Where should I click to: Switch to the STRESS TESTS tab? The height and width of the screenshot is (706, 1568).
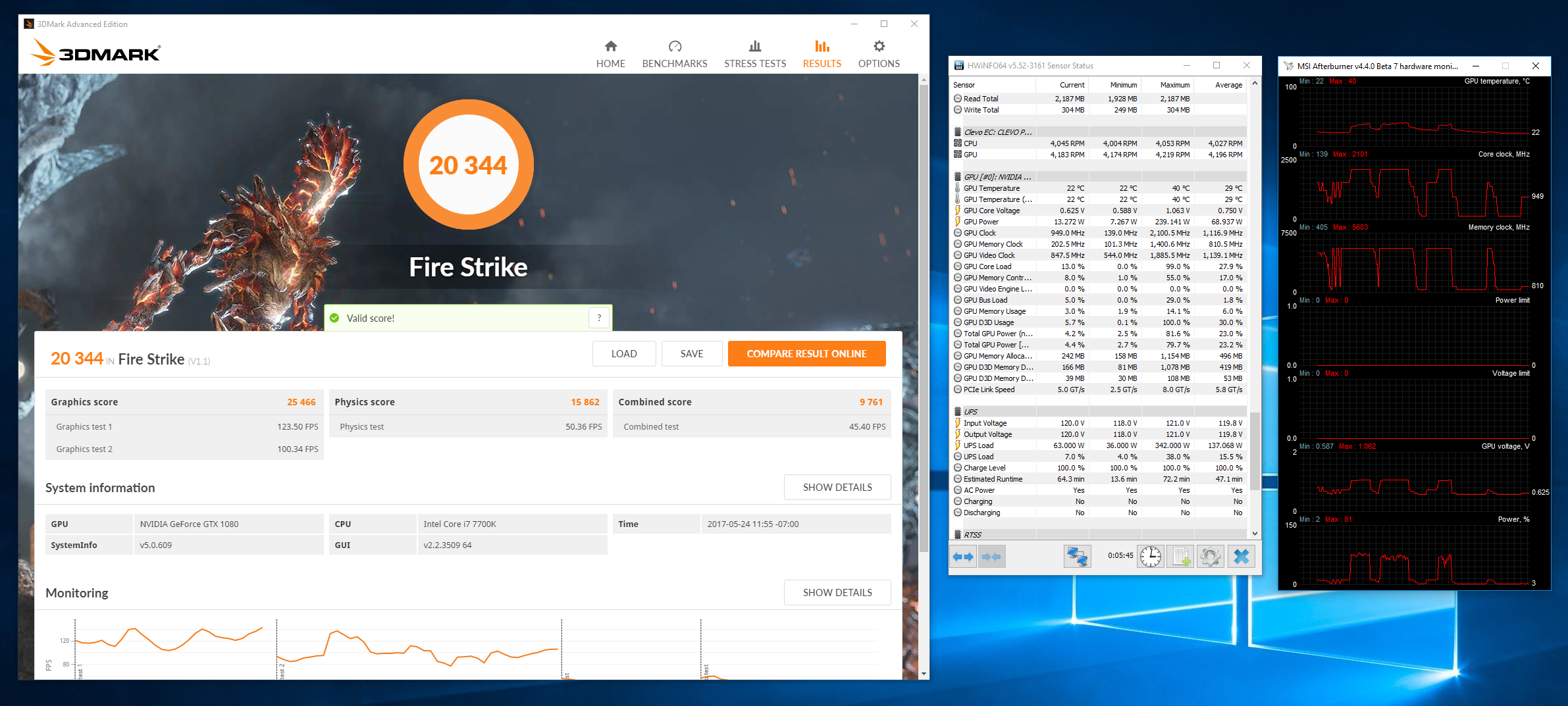pos(755,54)
